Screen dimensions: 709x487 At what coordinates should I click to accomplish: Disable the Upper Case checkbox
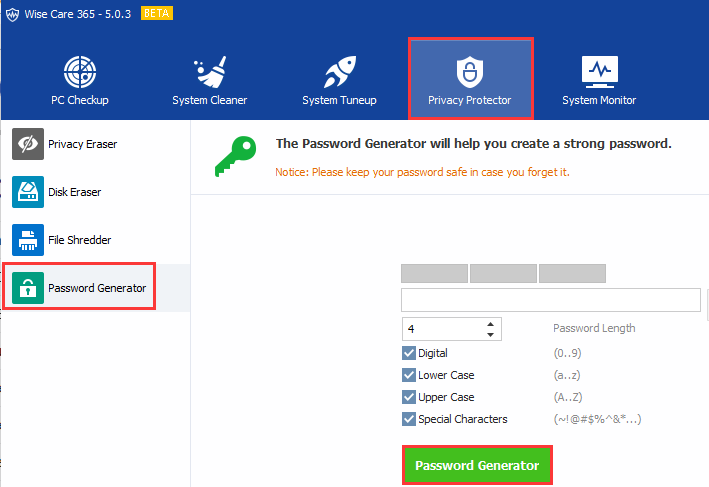pos(409,397)
